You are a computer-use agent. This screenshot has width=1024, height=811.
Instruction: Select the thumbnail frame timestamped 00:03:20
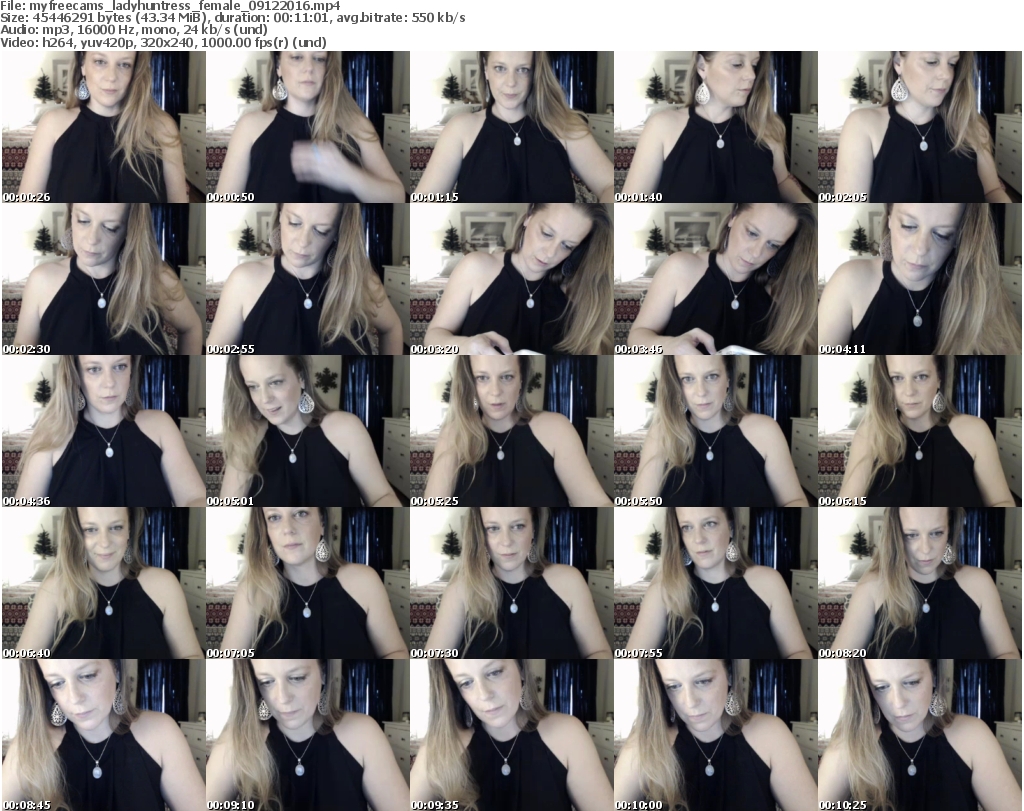(x=511, y=279)
